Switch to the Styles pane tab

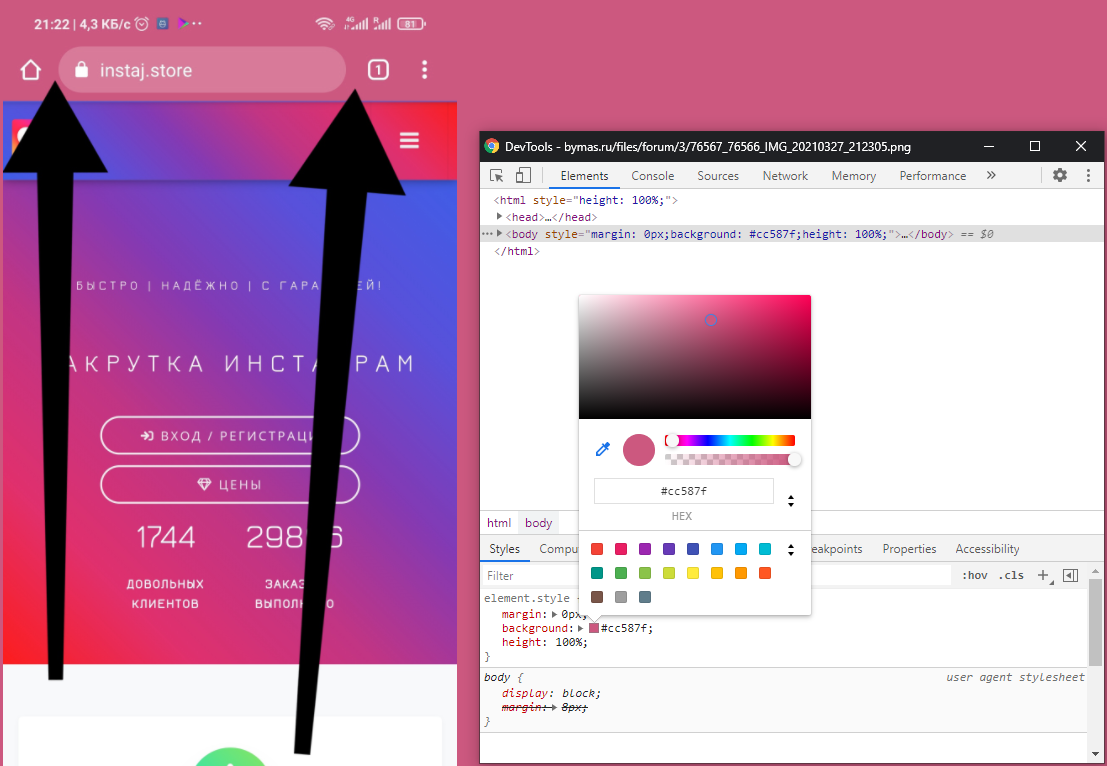[x=504, y=549]
